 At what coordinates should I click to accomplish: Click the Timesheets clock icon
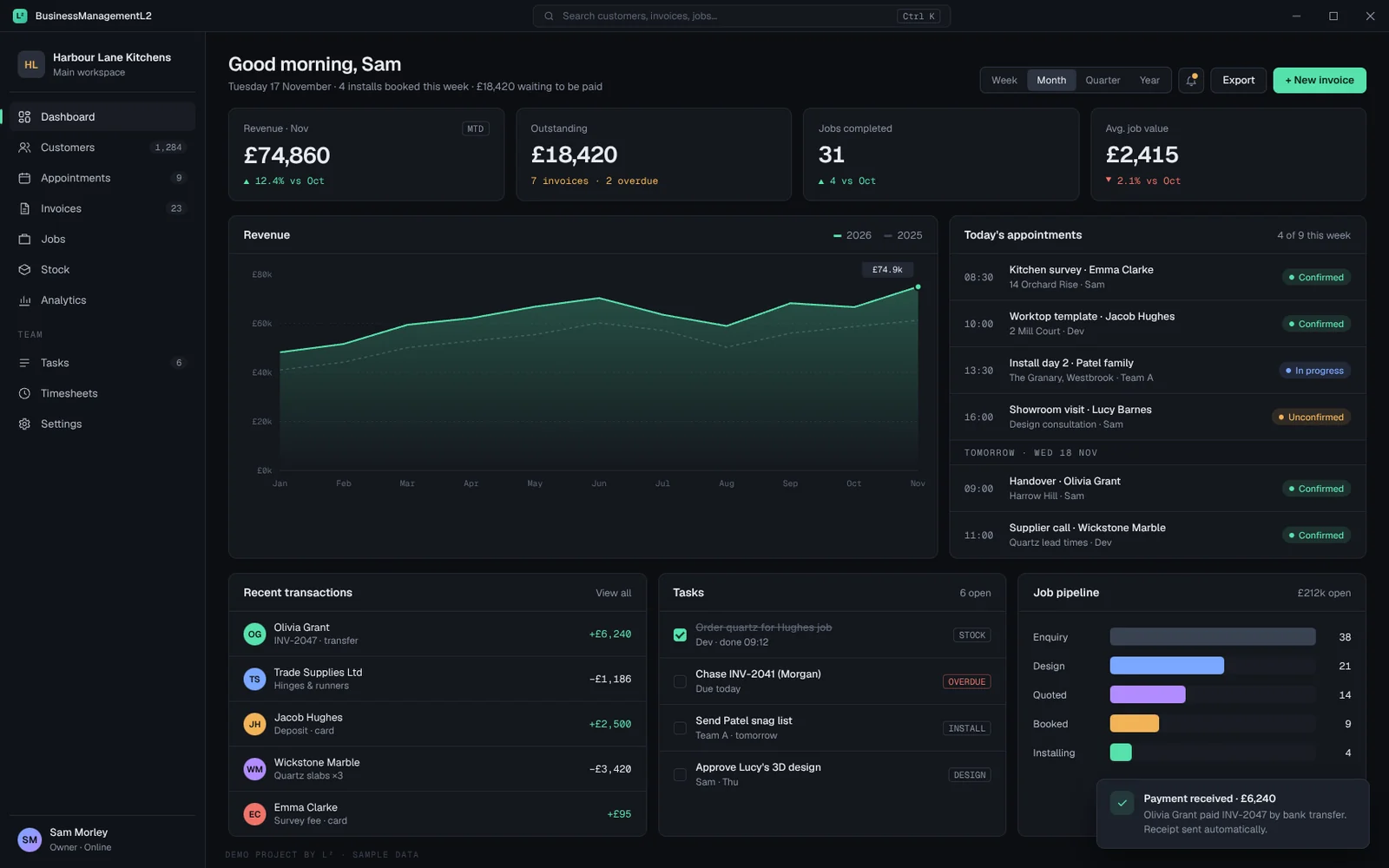tap(24, 393)
